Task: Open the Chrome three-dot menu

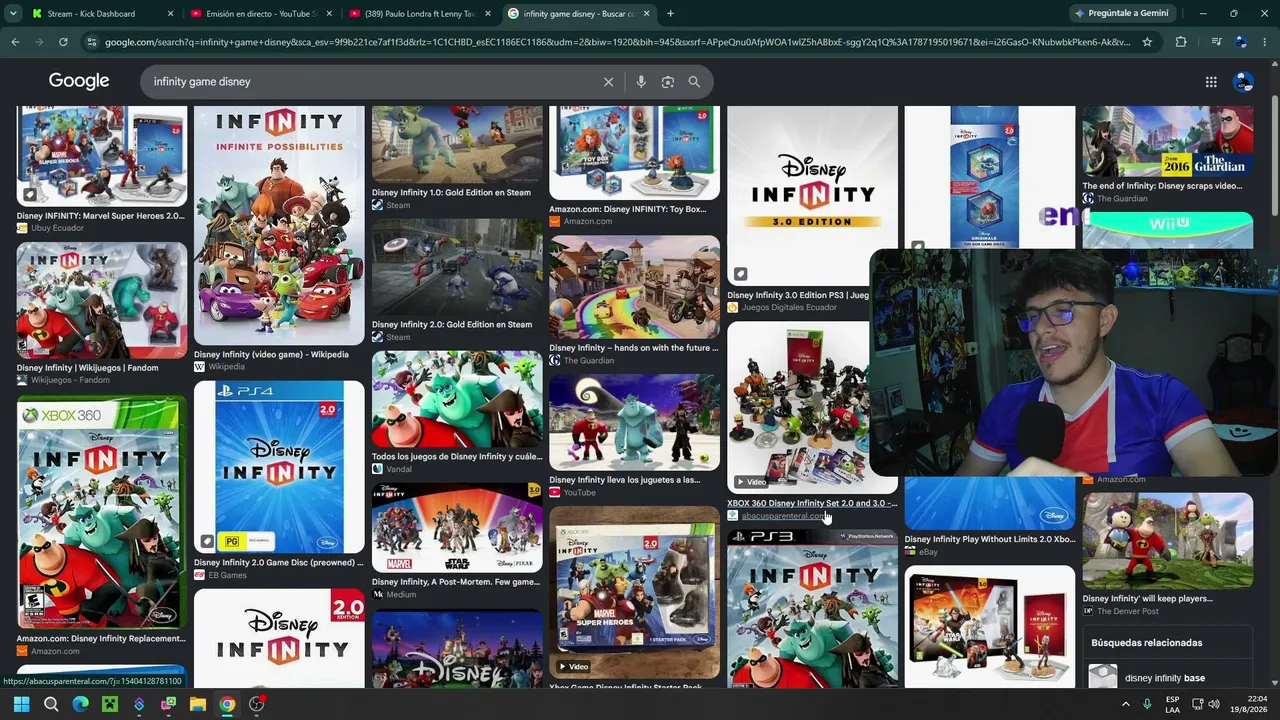Action: point(1265,42)
